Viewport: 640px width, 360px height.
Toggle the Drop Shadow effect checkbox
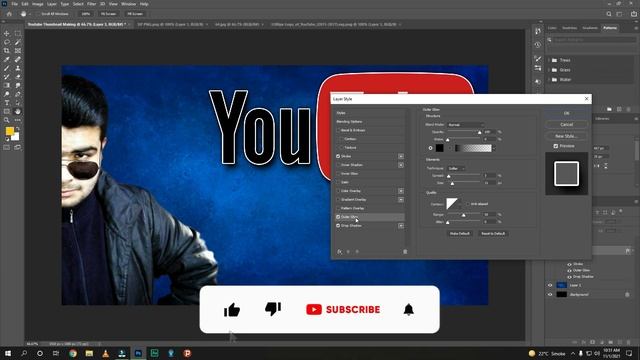338,226
